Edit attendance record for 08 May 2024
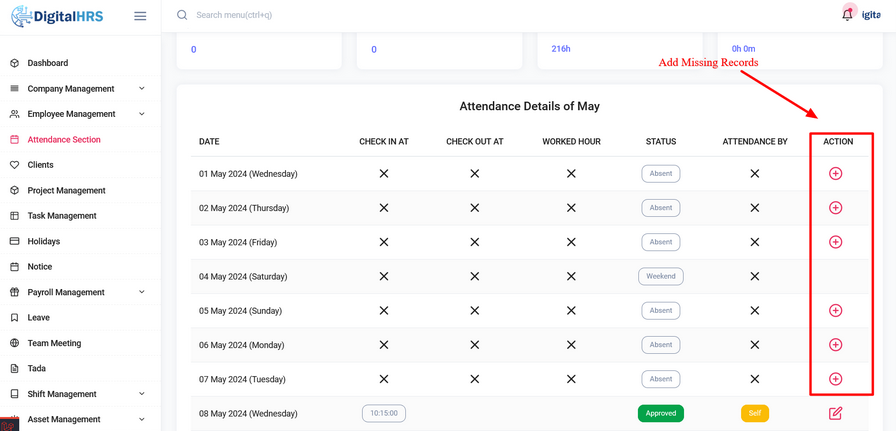Screen dimensions: 896x431 pos(835,413)
